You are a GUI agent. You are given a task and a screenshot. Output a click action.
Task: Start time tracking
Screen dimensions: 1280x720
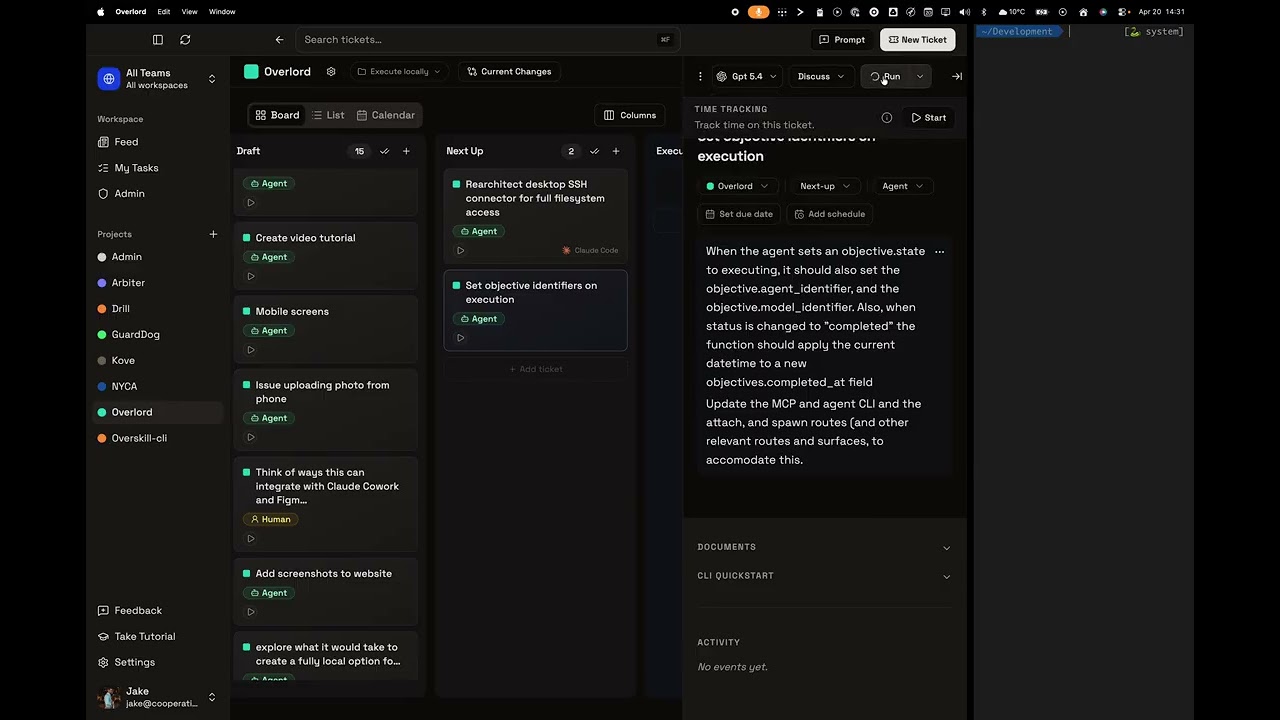coord(929,118)
